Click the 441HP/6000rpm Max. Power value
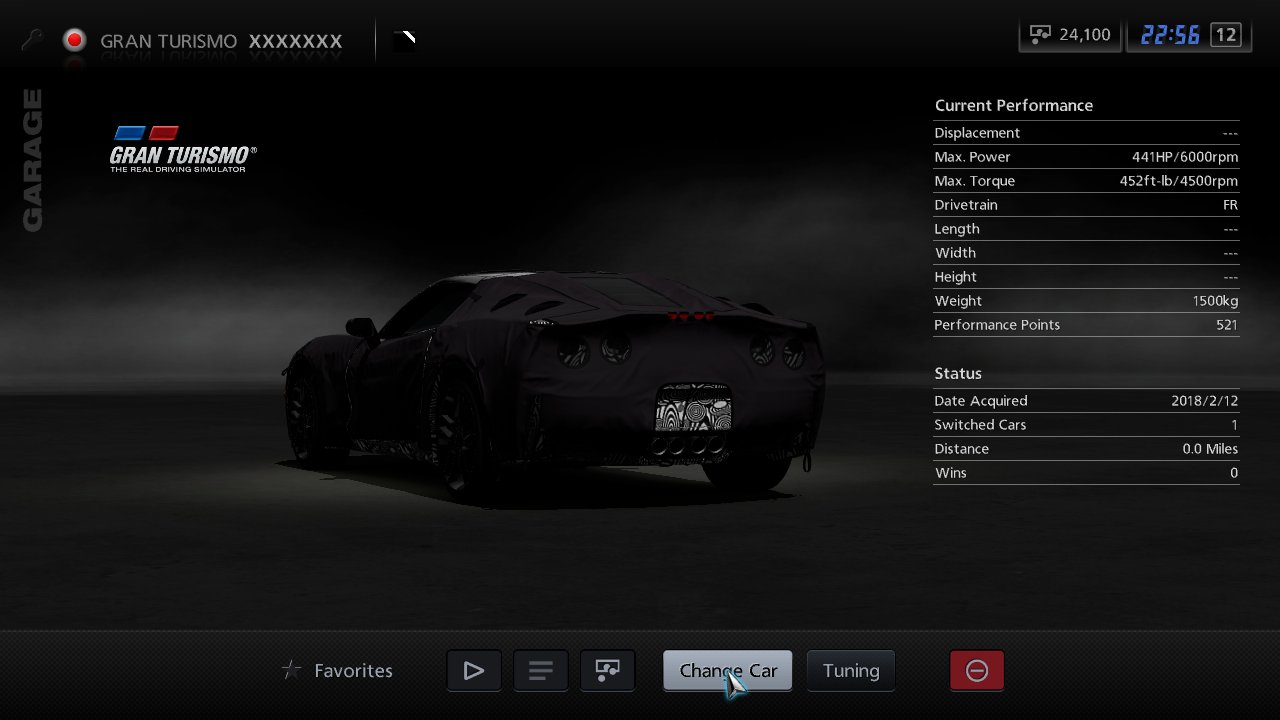1280x720 pixels. click(1185, 157)
